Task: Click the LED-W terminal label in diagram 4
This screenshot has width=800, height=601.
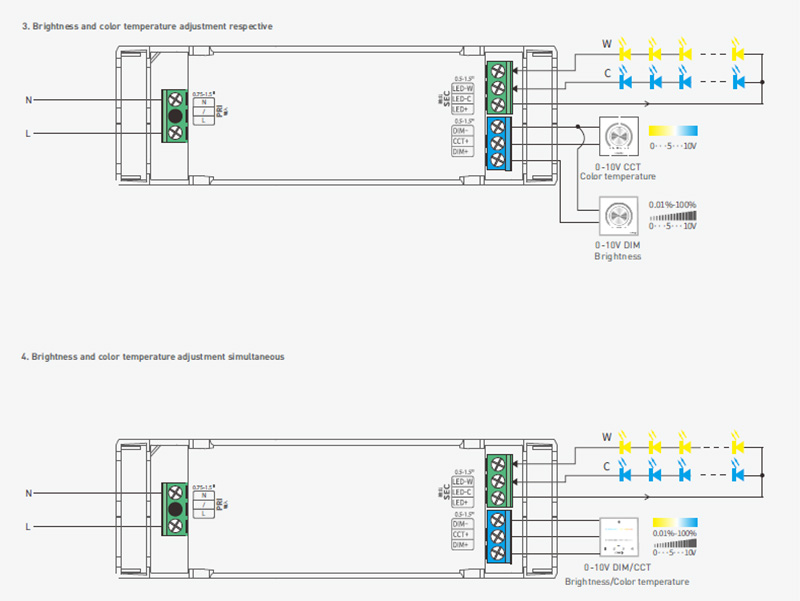Action: coord(462,482)
